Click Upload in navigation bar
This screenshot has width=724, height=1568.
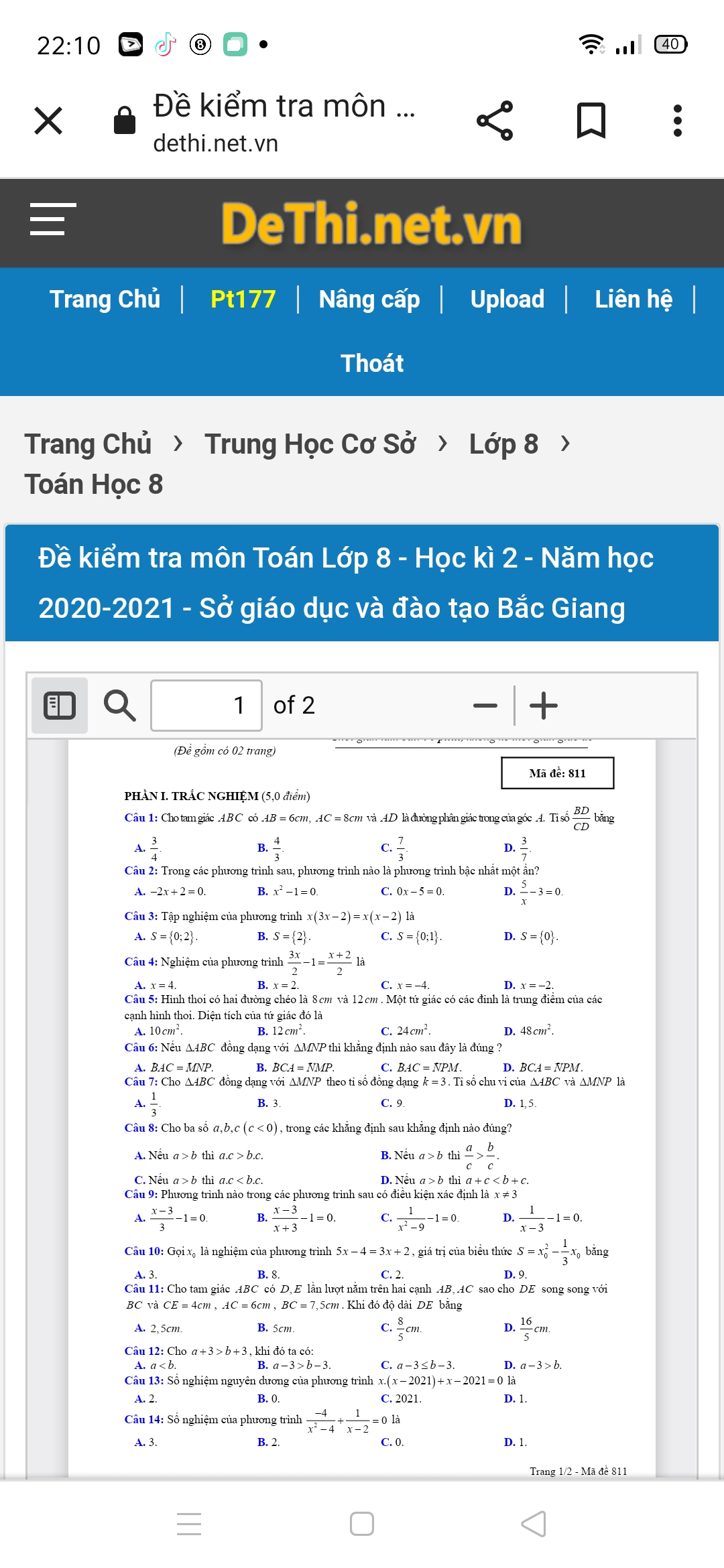507,299
